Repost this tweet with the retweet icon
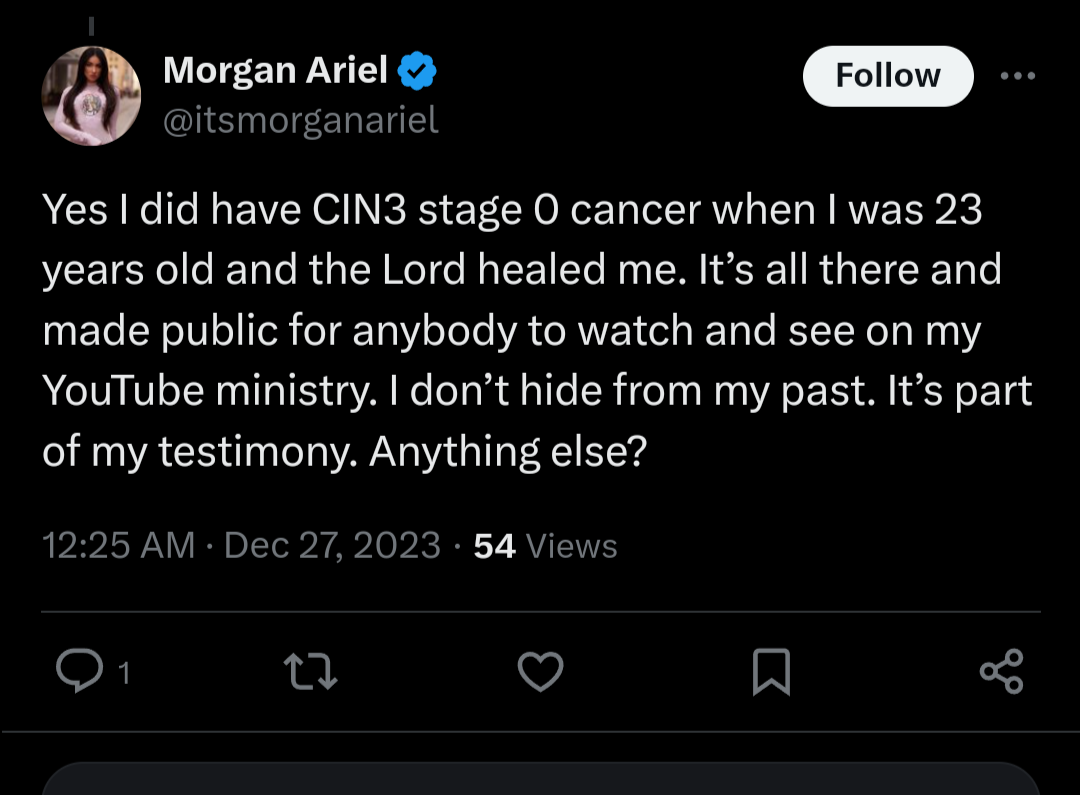This screenshot has height=795, width=1080. (311, 671)
